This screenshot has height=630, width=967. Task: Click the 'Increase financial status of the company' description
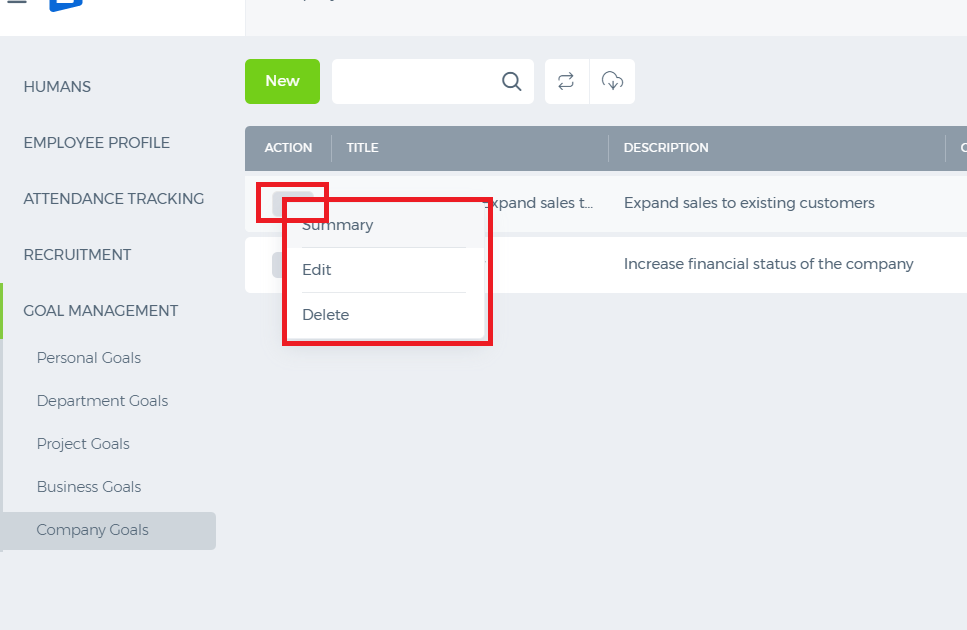(x=768, y=264)
